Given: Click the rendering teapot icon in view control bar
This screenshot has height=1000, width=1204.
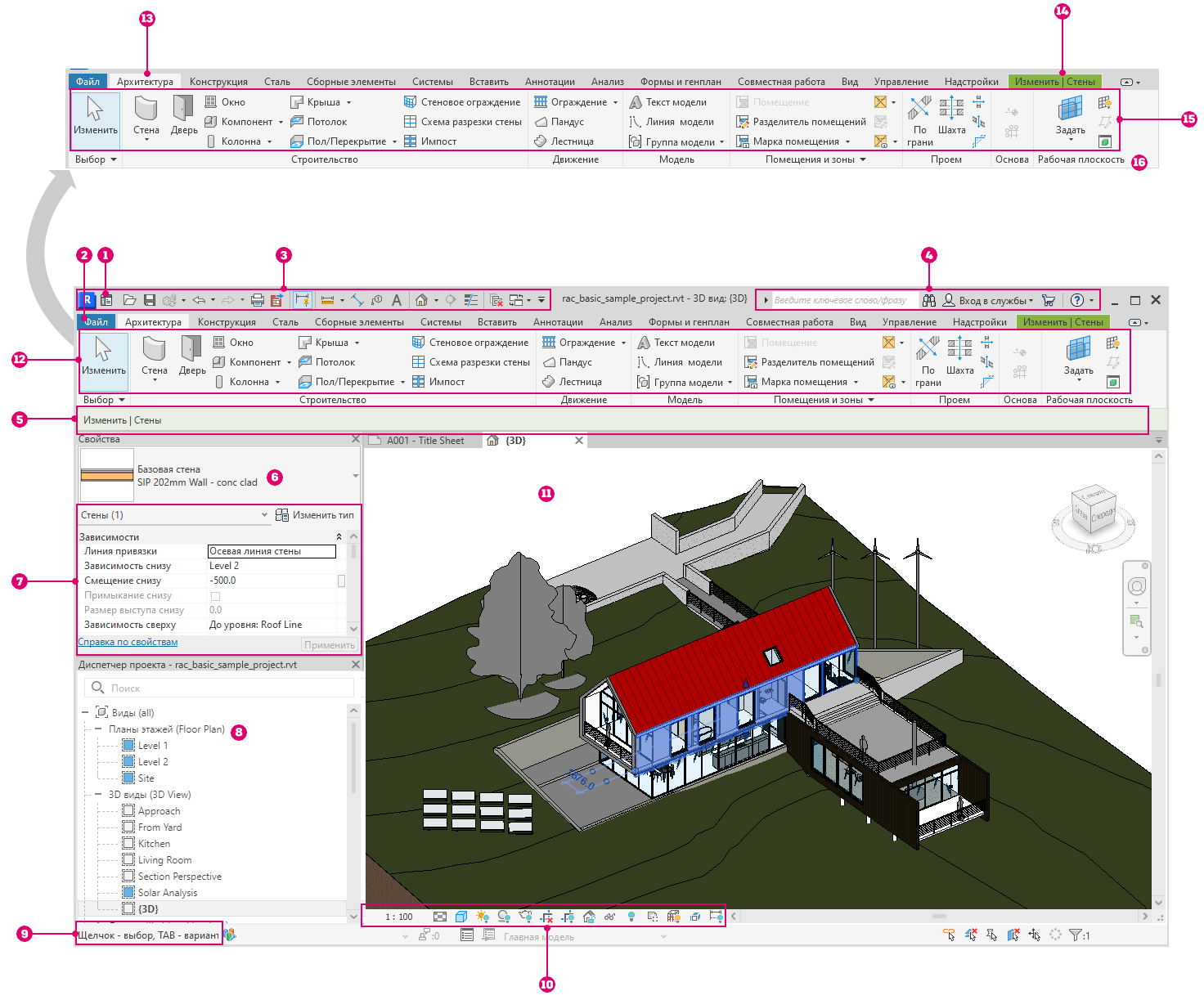Looking at the screenshot, I should [526, 917].
